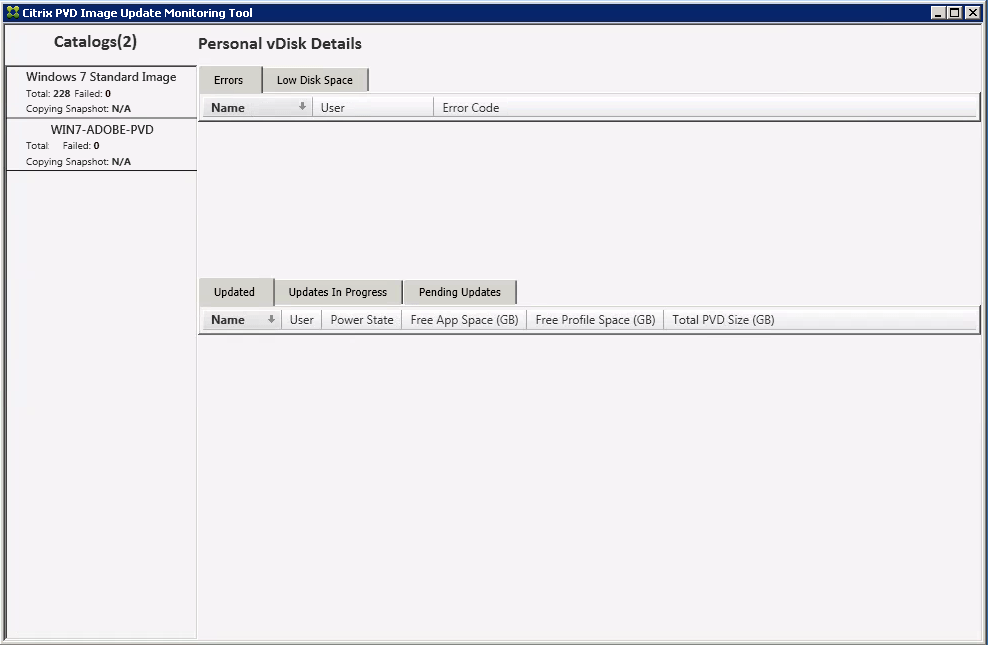
Task: Sort by Total PVD Size (GB) column
Action: 721,319
